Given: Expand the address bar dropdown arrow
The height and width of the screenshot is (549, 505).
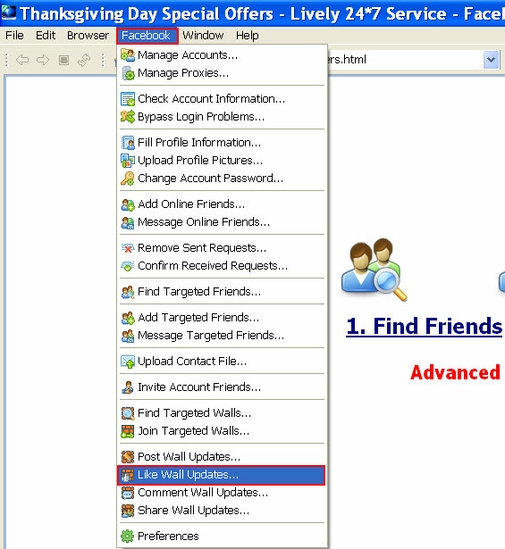Looking at the screenshot, I should [x=491, y=60].
